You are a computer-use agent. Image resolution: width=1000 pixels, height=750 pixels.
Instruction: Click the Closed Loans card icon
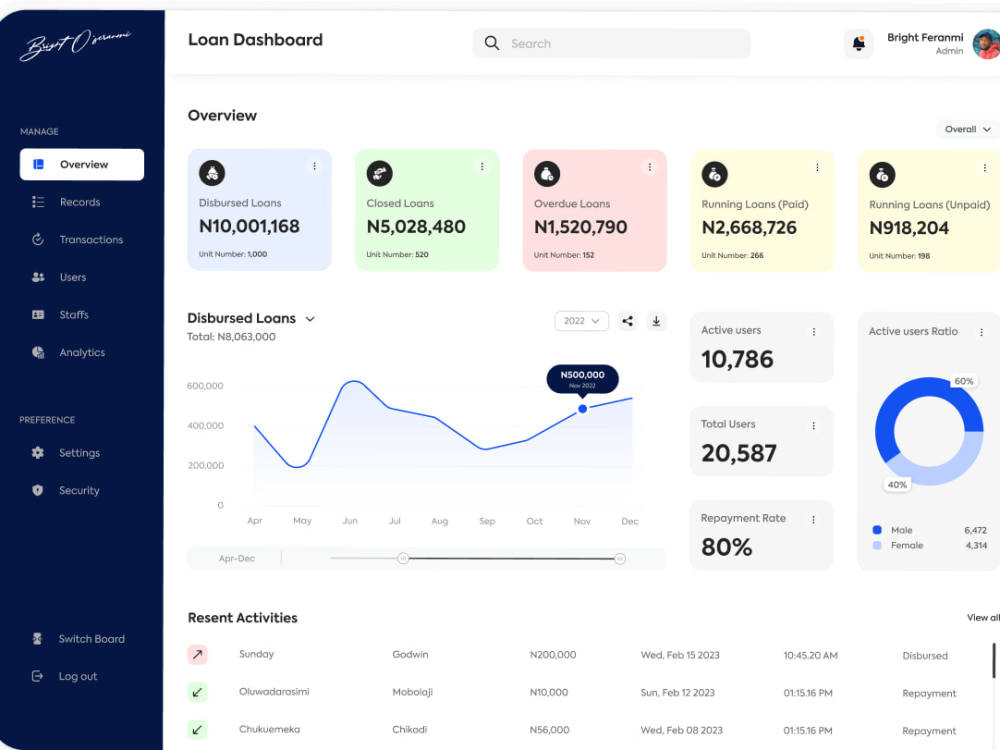tap(379, 173)
